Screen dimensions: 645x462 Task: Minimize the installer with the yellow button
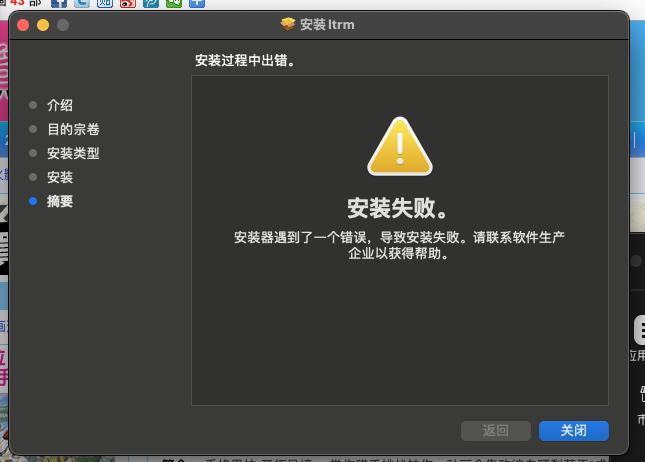[x=43, y=25]
